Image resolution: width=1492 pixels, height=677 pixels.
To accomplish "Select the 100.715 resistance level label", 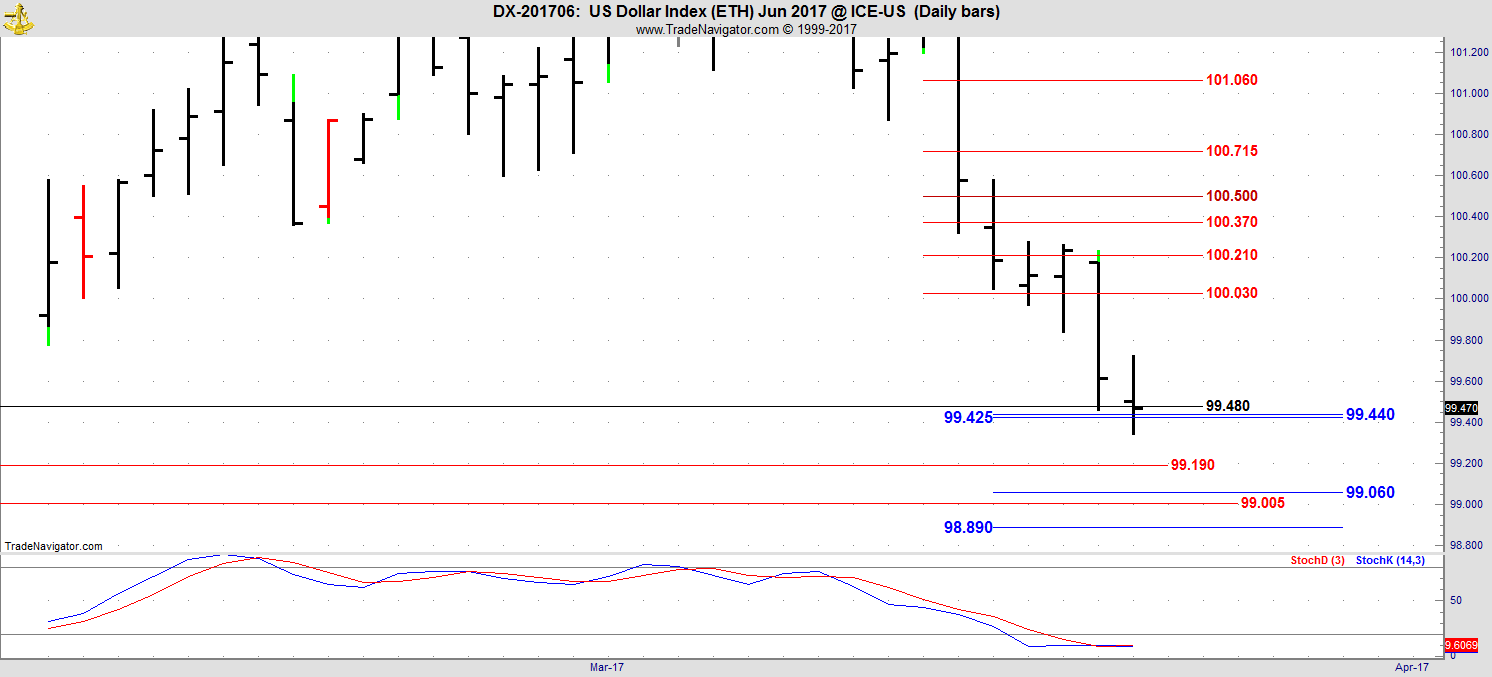I will point(1232,151).
